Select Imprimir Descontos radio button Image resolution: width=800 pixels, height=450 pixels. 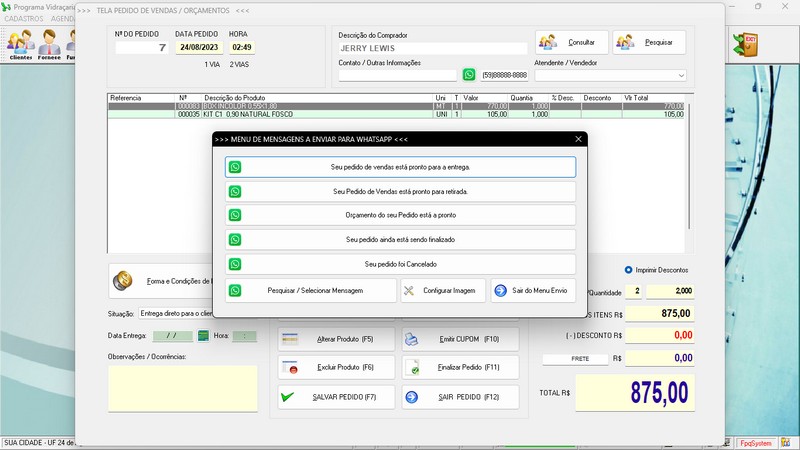(629, 270)
